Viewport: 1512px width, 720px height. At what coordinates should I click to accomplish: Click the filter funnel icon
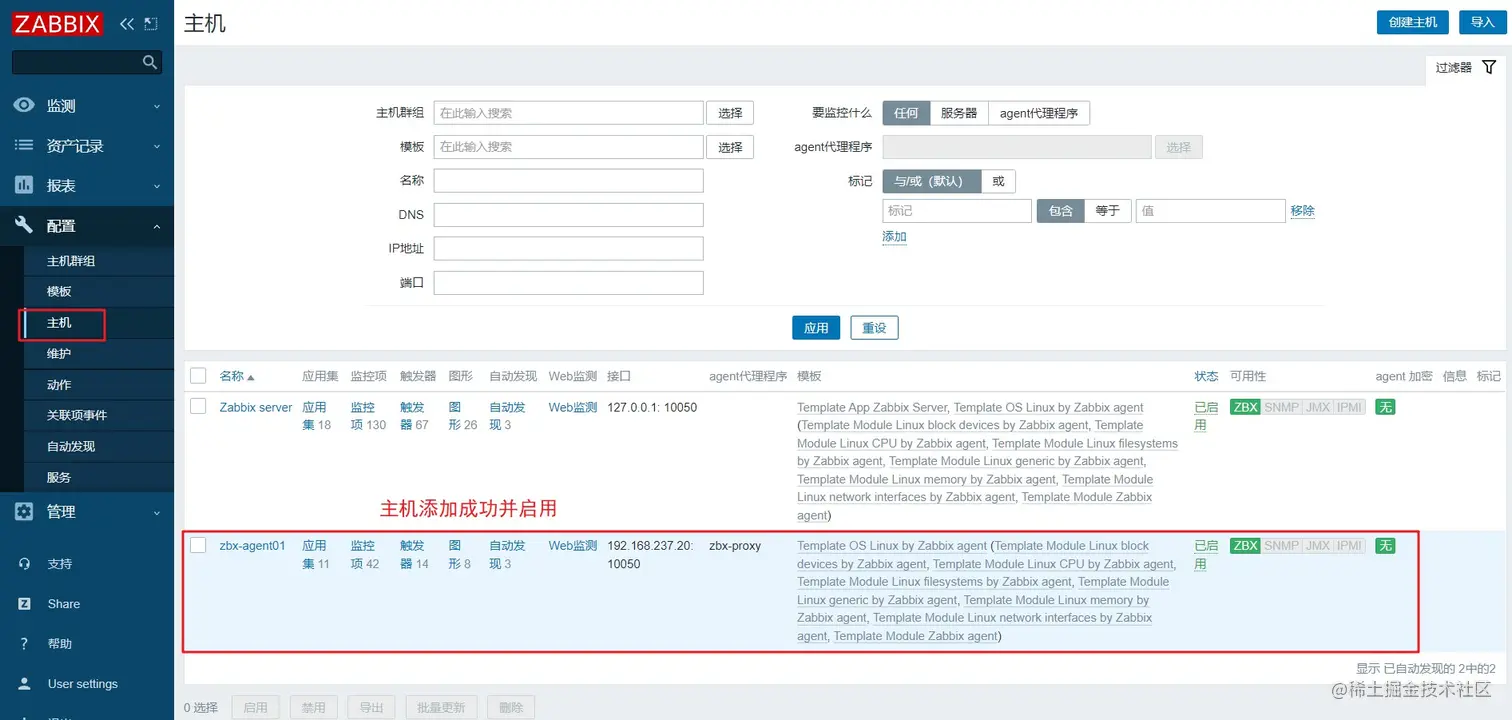(1489, 67)
